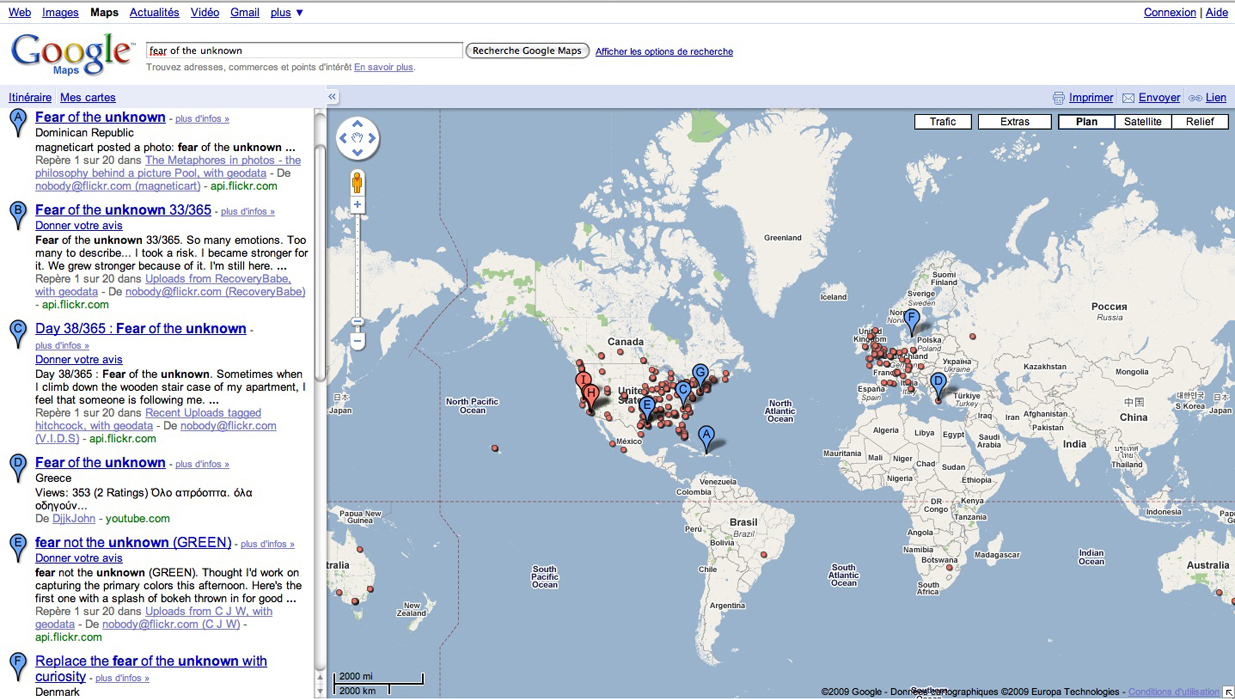Toggle the Extras map layer

pos(1015,122)
